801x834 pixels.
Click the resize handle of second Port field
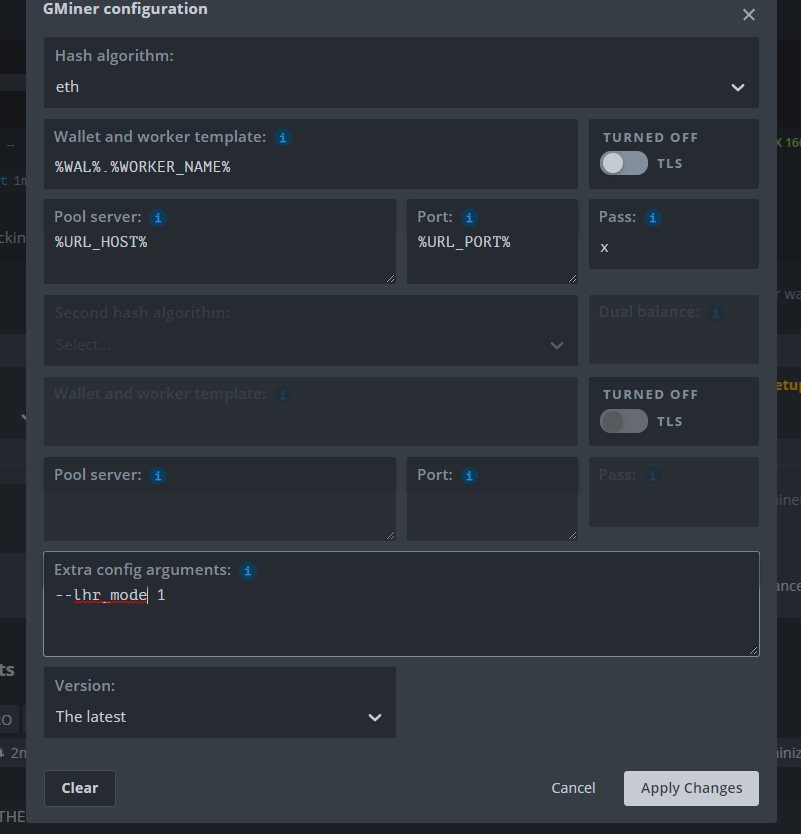tap(572, 536)
